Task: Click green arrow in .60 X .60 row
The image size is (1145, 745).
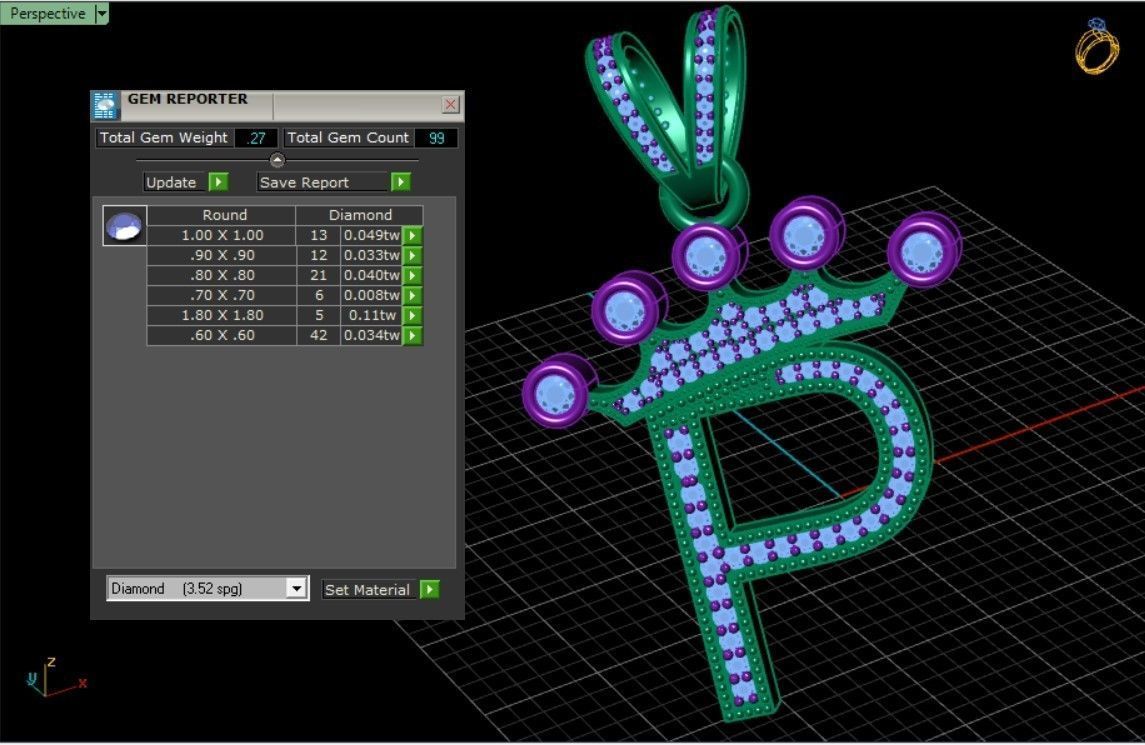Action: pos(413,335)
